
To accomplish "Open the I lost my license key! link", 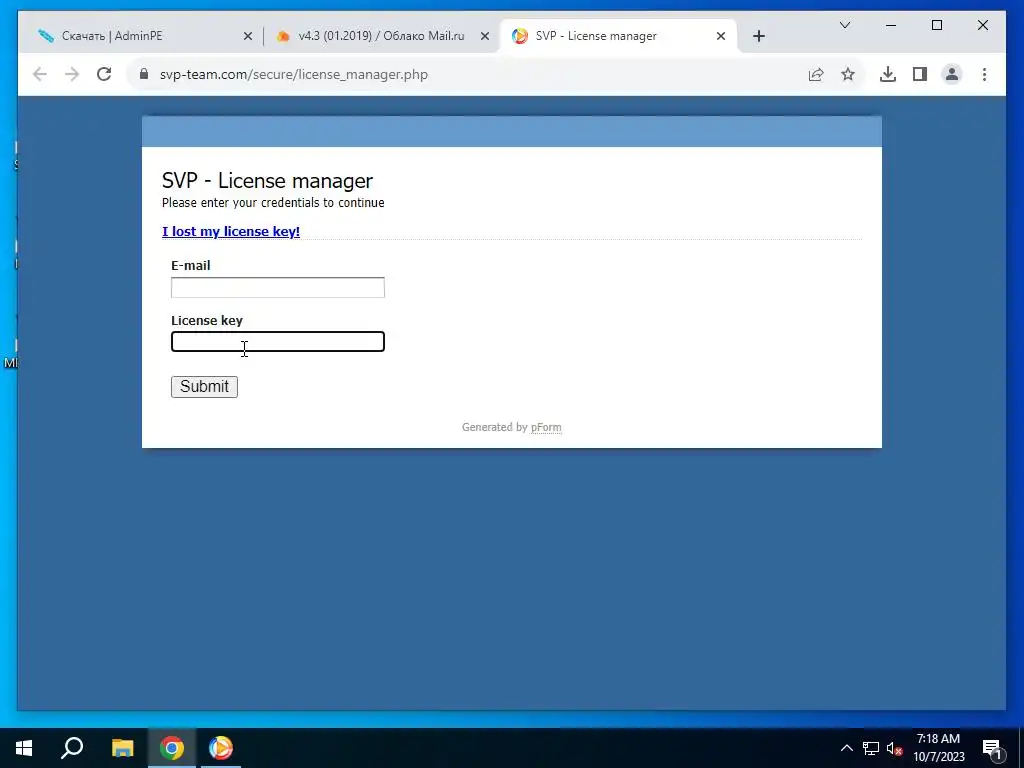I will tap(231, 231).
